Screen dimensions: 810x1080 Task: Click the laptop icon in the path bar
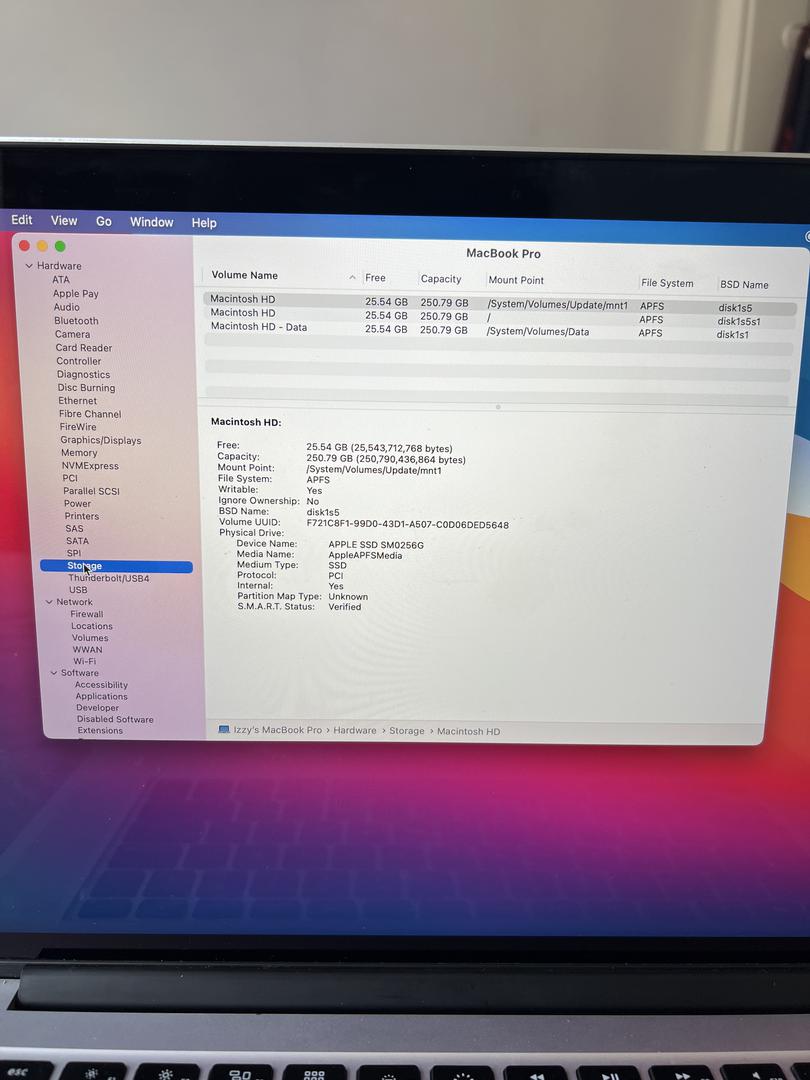224,729
